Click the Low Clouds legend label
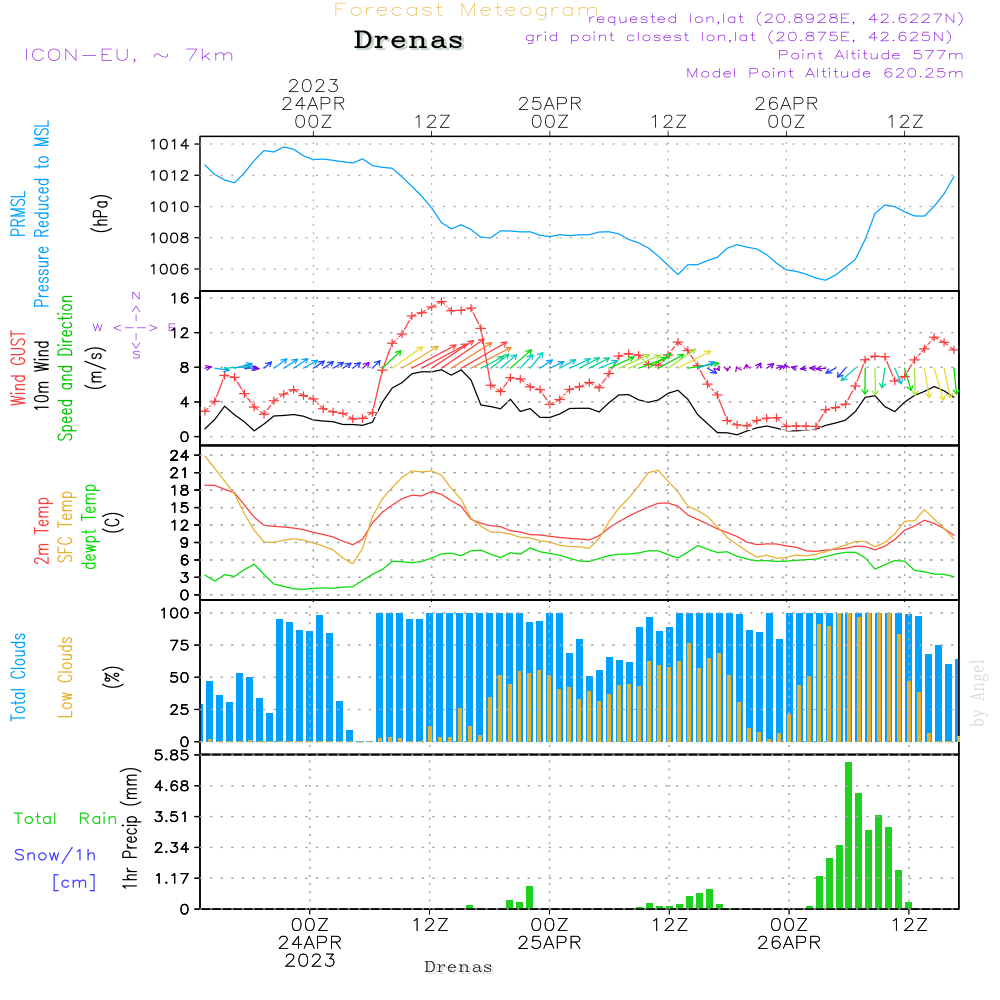The image size is (1000, 1000). [66, 677]
